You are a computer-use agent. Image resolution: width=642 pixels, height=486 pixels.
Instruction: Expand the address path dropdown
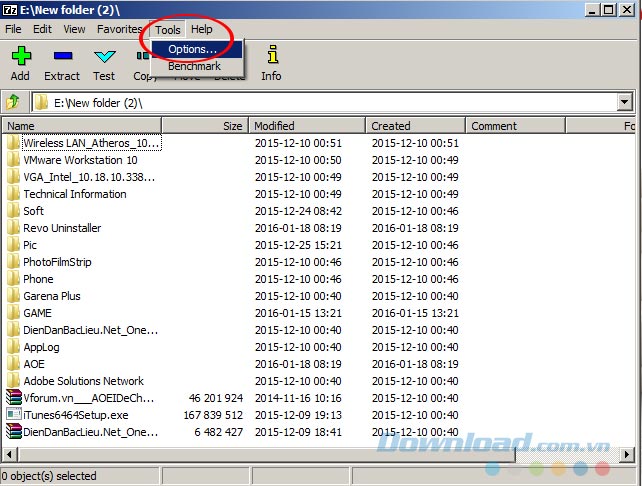pyautogui.click(x=625, y=102)
